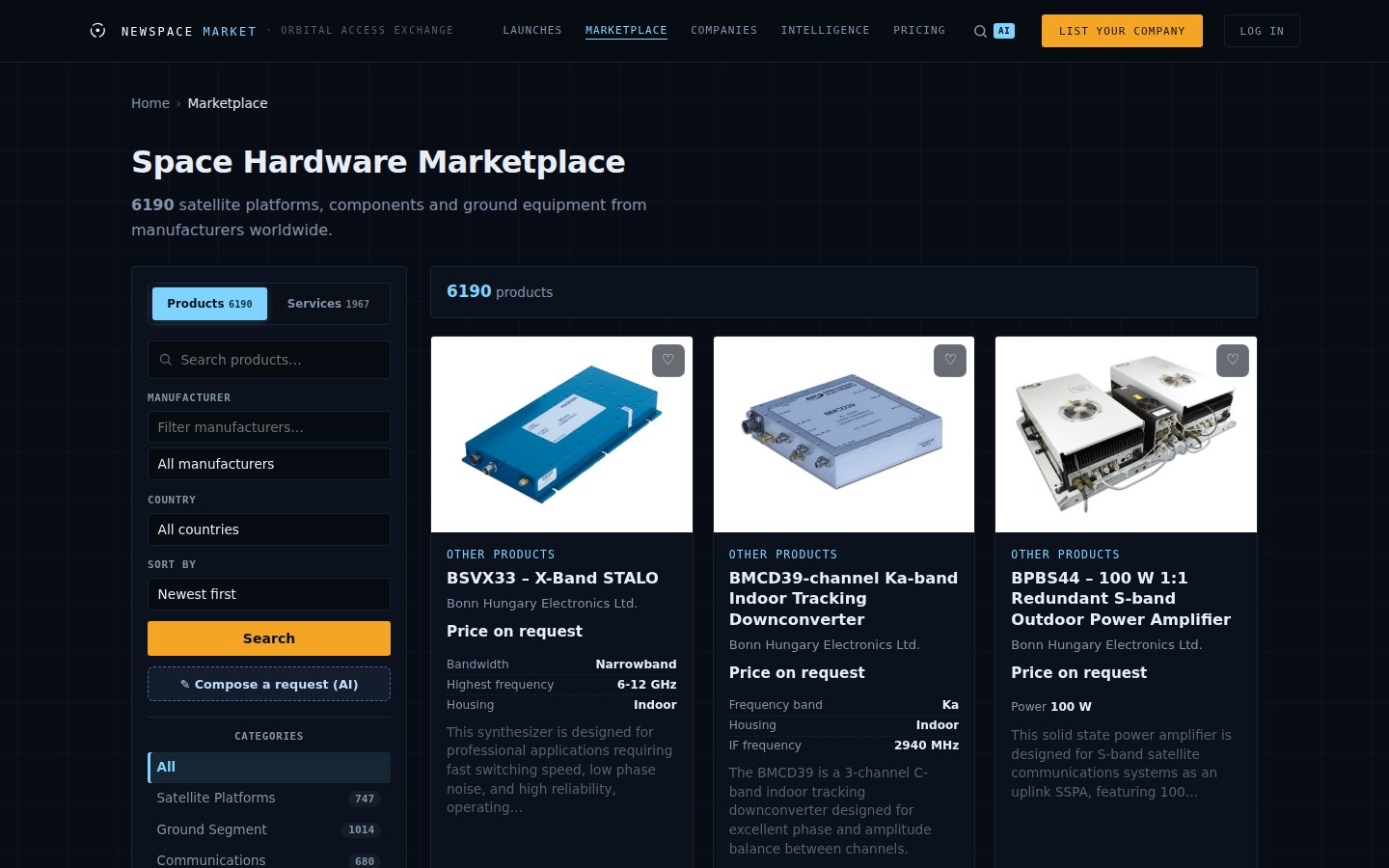Screen dimensions: 1389x868
Task: Open the Intelligence nav item
Action: [825, 31]
